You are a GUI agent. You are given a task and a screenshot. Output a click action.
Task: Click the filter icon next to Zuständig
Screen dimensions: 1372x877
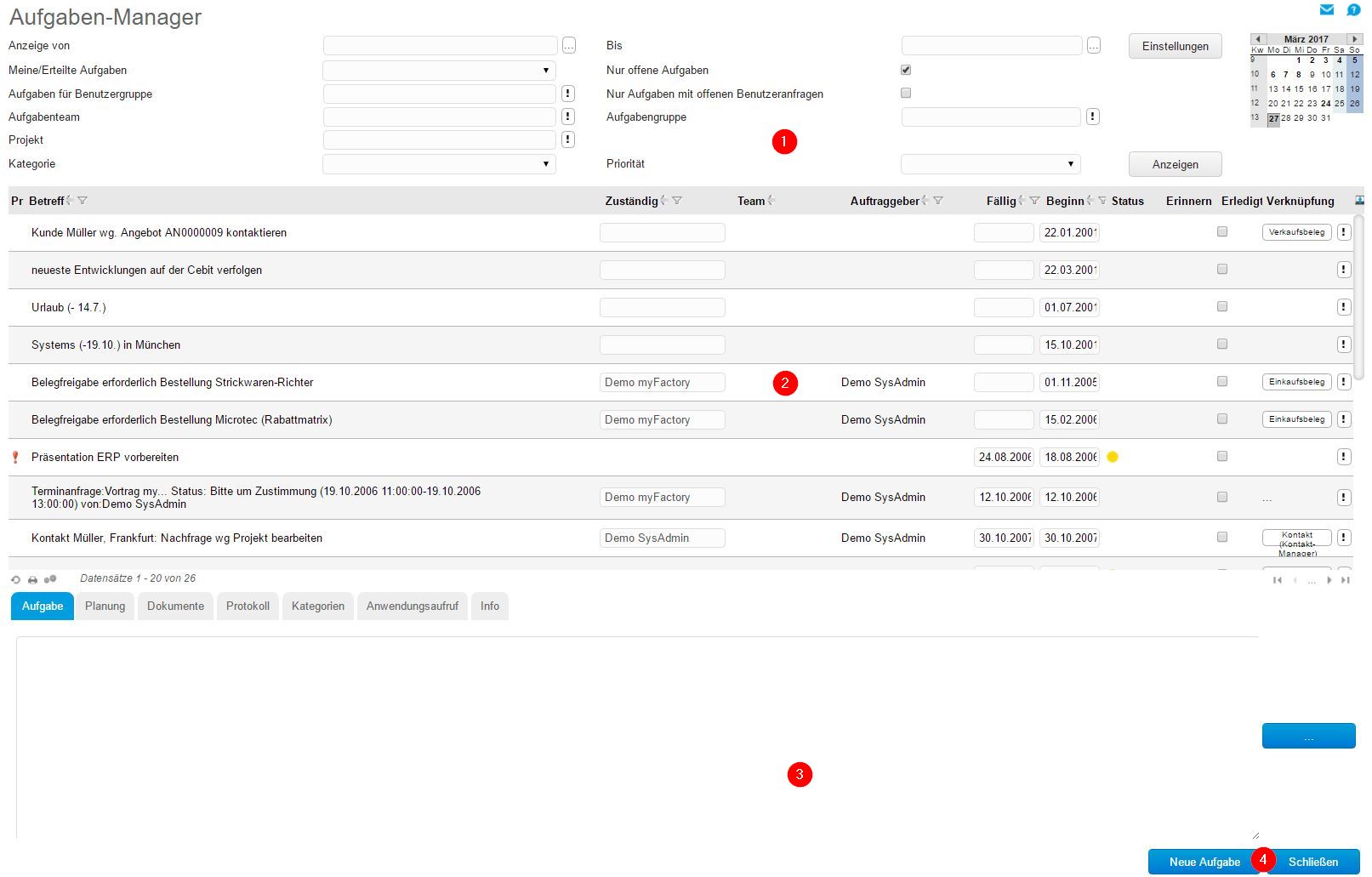pyautogui.click(x=677, y=201)
